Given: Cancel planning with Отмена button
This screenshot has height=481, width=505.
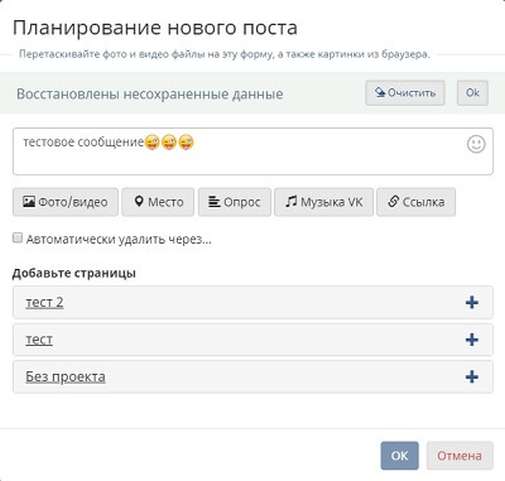Looking at the screenshot, I should (460, 455).
